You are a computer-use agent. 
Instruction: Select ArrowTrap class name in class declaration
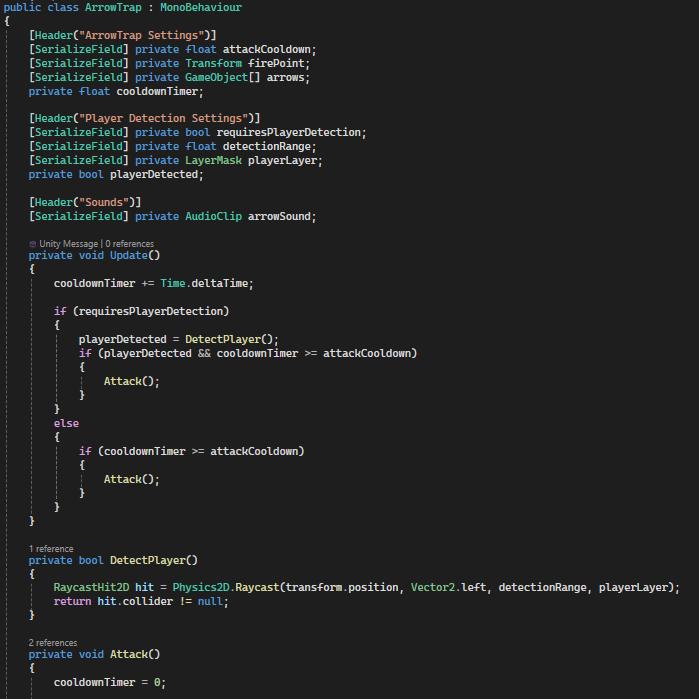click(x=113, y=8)
